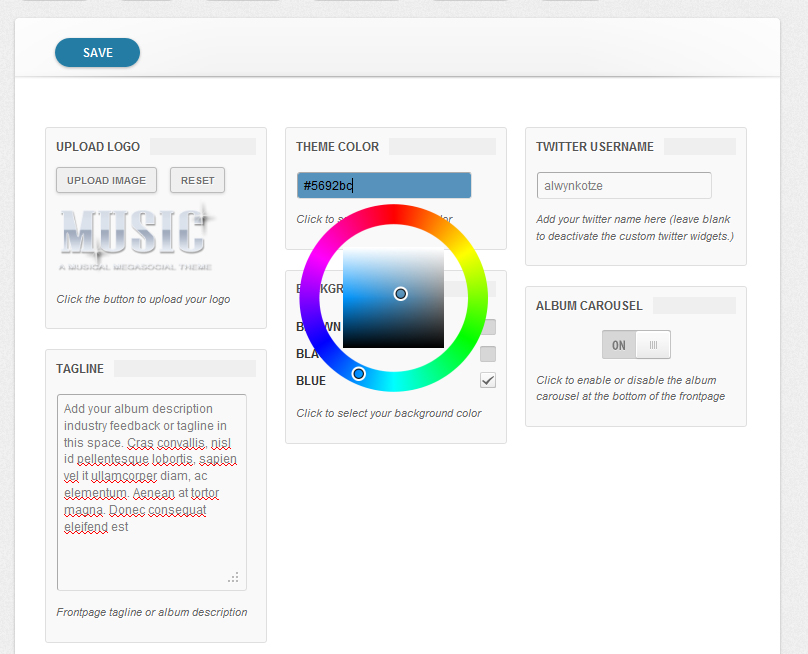
Task: Focus the Twitter username field
Action: coord(624,186)
